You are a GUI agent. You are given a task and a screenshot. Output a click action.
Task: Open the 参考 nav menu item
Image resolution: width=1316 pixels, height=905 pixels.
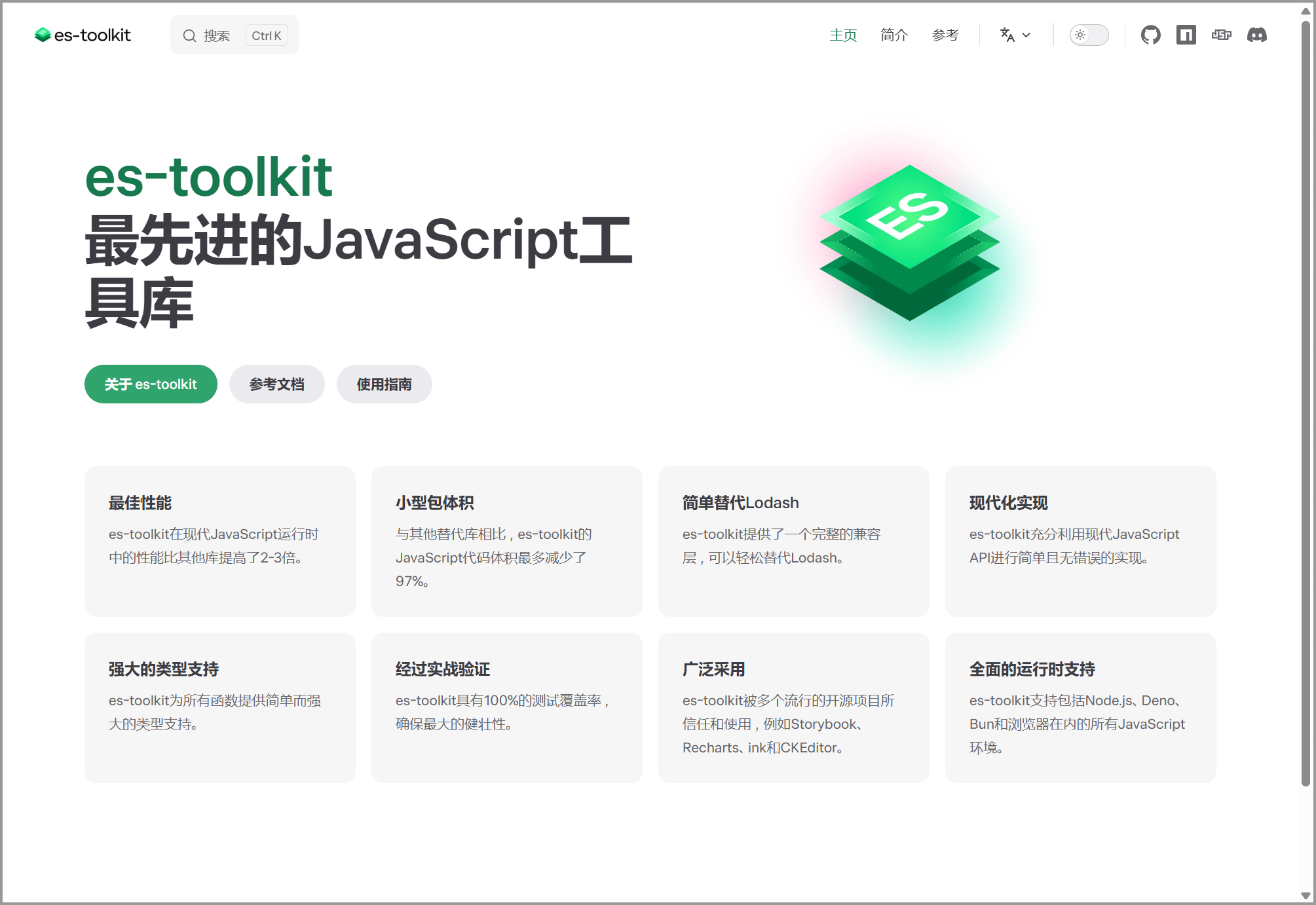tap(945, 35)
